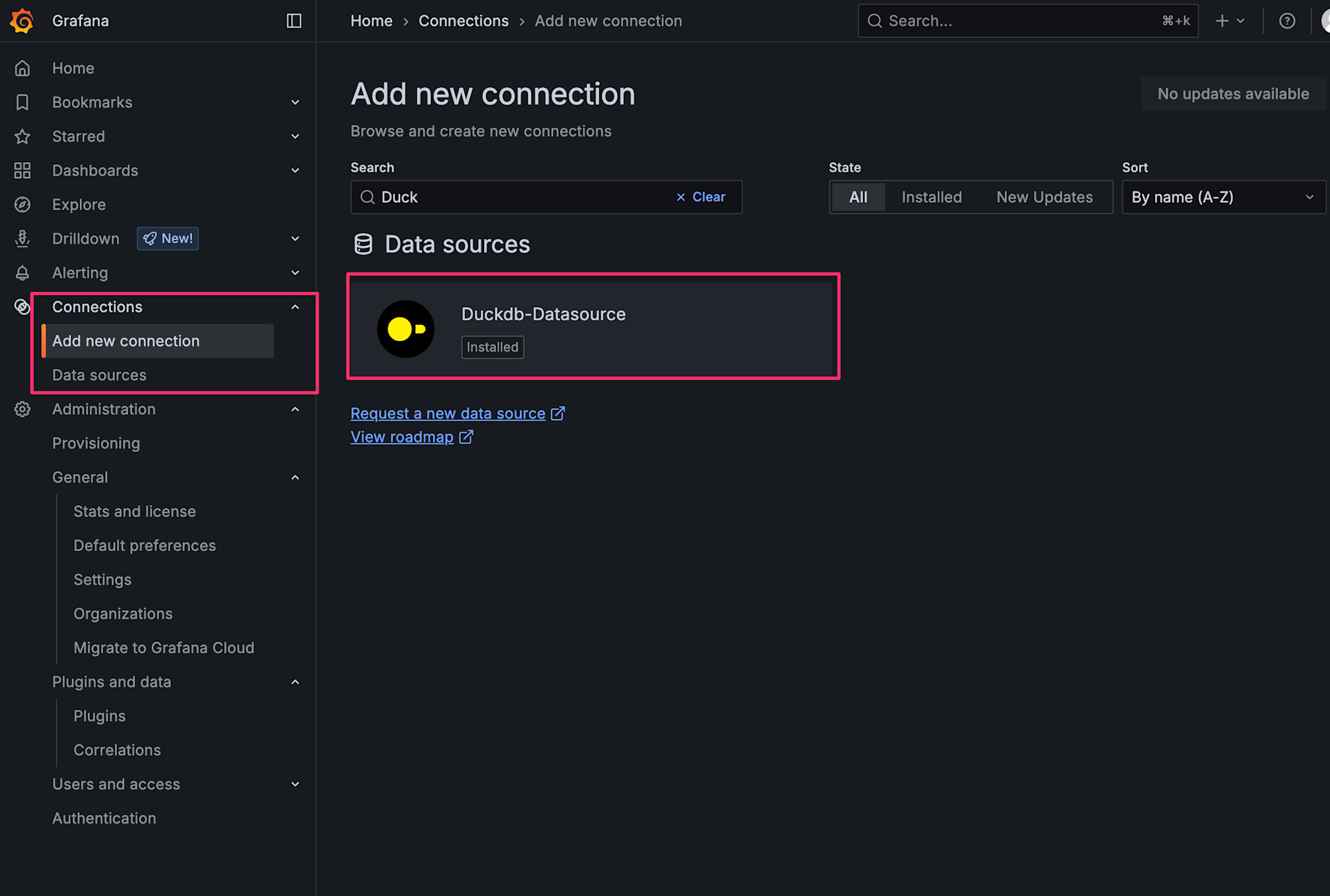This screenshot has height=896, width=1330.
Task: Open Settings under General
Action: coord(102,580)
